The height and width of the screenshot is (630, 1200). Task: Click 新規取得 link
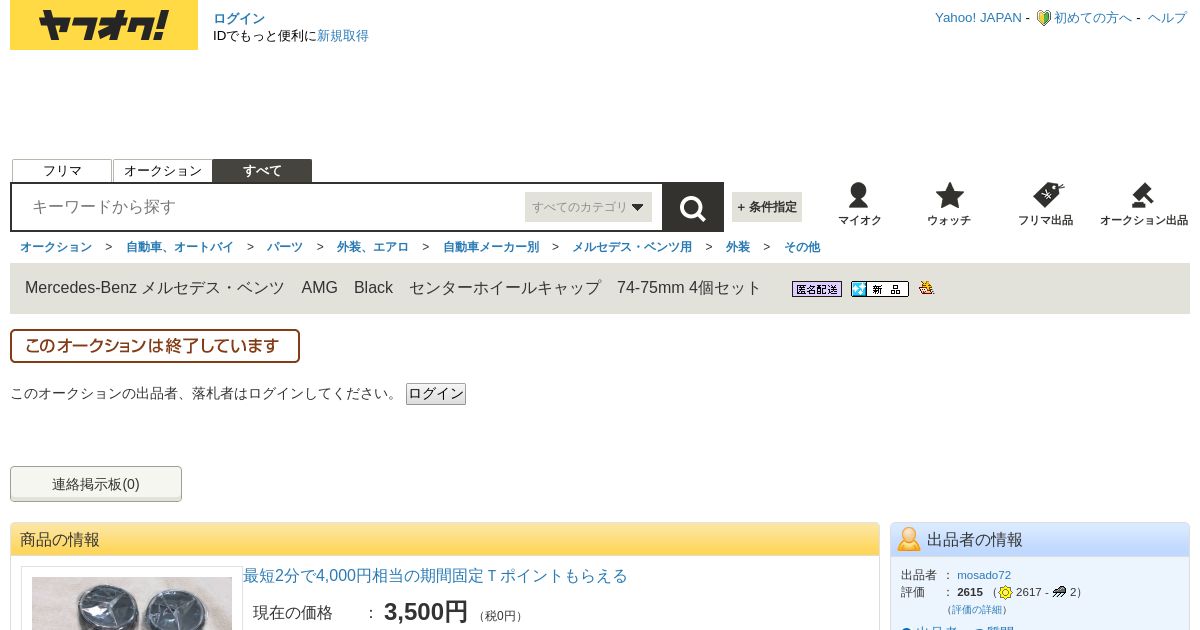click(343, 36)
